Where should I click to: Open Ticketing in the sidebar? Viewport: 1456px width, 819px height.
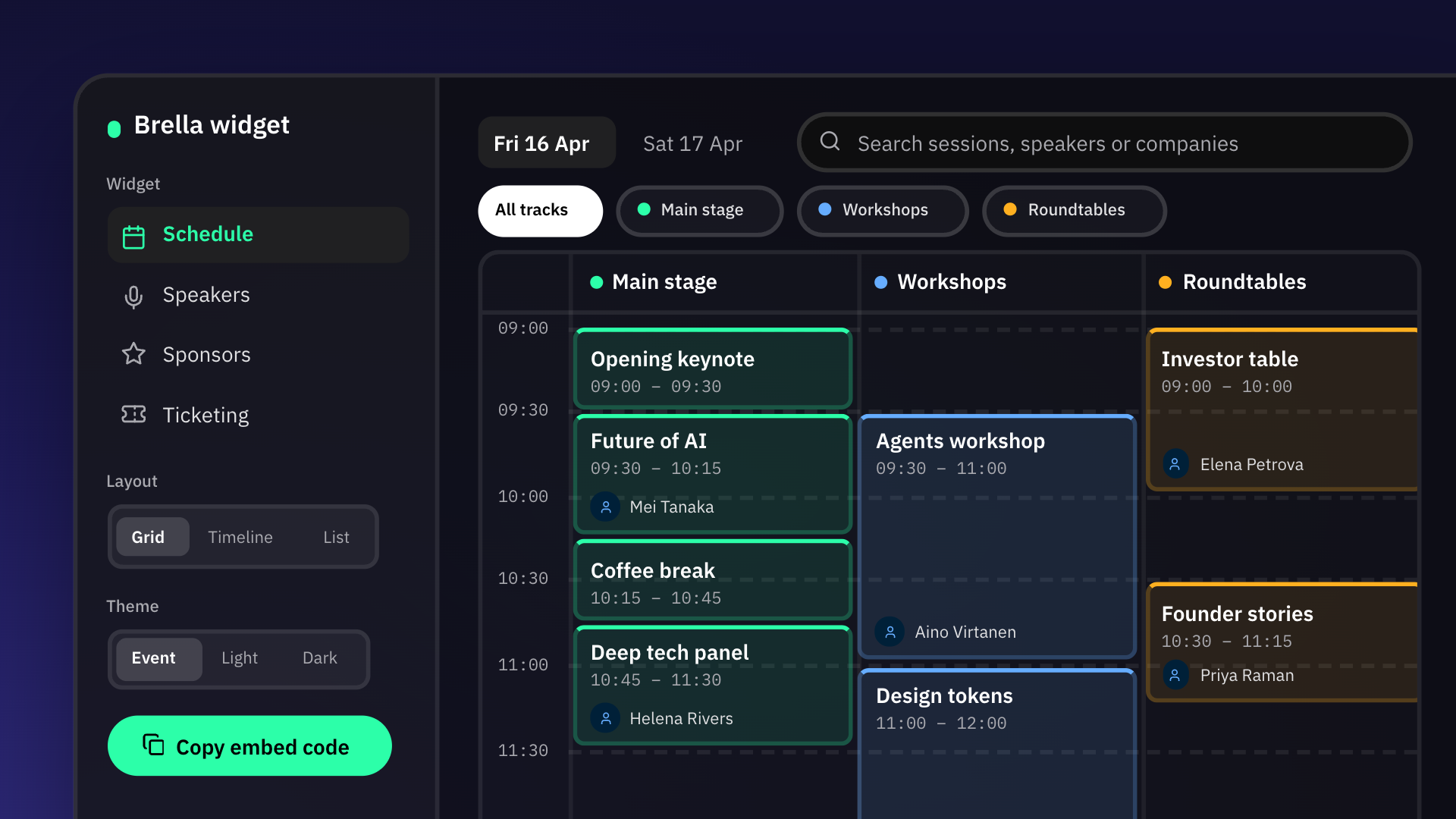[258, 415]
